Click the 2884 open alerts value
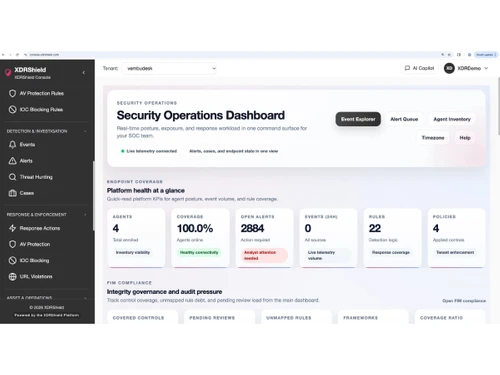Screen dimensions: 500x375 pyautogui.click(x=252, y=228)
